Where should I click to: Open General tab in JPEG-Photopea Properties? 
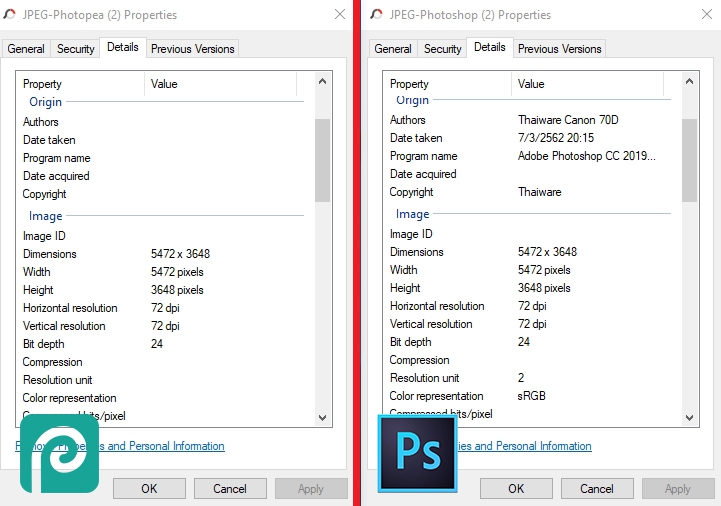[x=26, y=49]
